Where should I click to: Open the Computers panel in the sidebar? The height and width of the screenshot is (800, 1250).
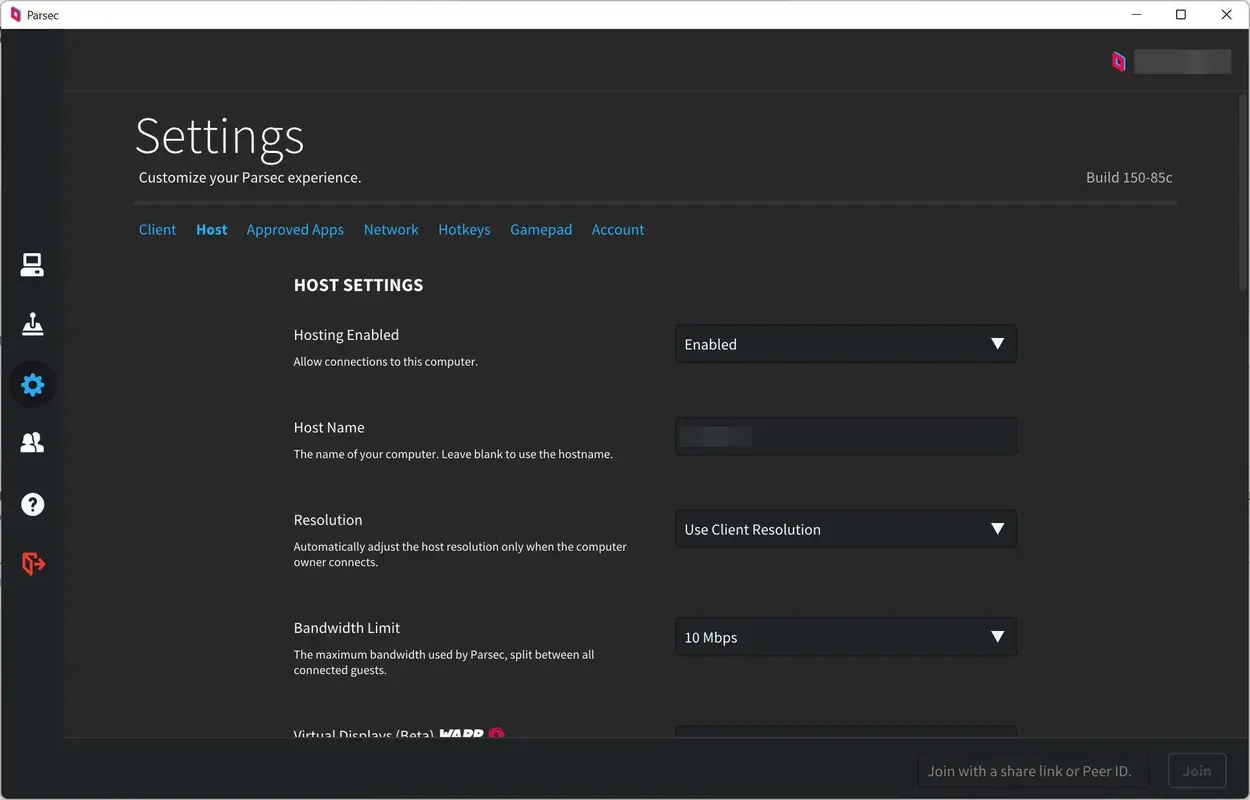[32, 263]
